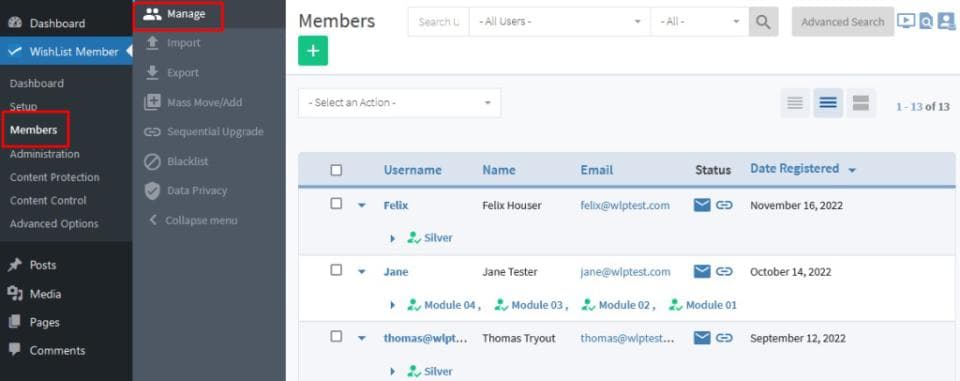Image resolution: width=960 pixels, height=381 pixels.
Task: Sort by Email column header
Action: click(596, 170)
